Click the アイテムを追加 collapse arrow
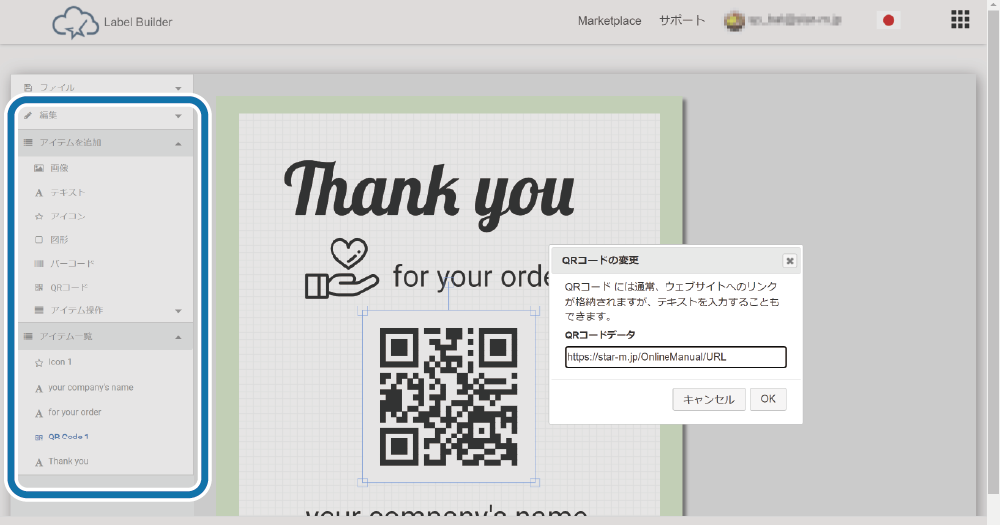 (x=179, y=144)
